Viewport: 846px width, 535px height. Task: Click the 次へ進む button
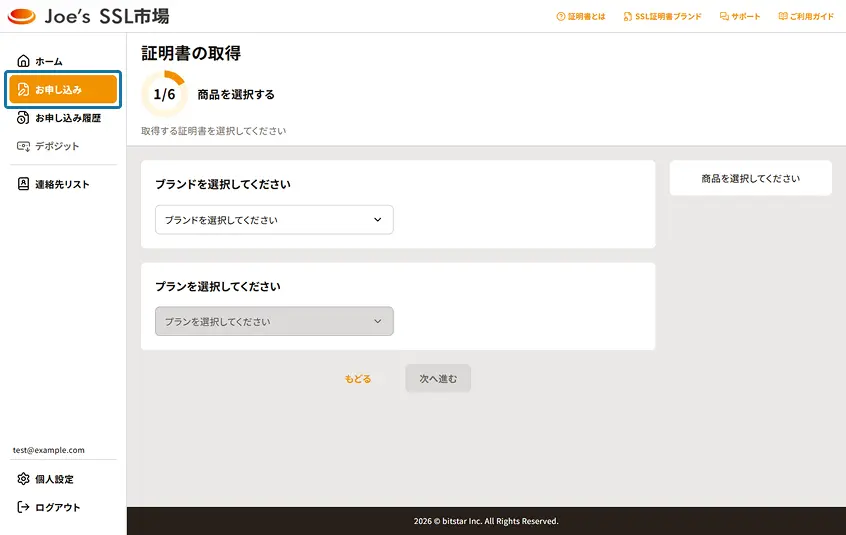tap(438, 379)
